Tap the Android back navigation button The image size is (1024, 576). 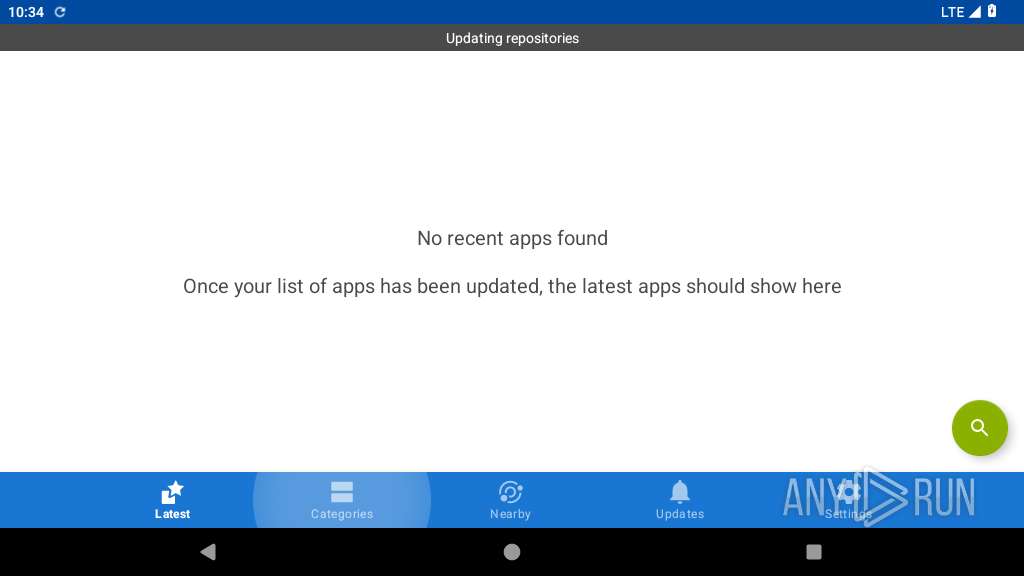[x=208, y=552]
